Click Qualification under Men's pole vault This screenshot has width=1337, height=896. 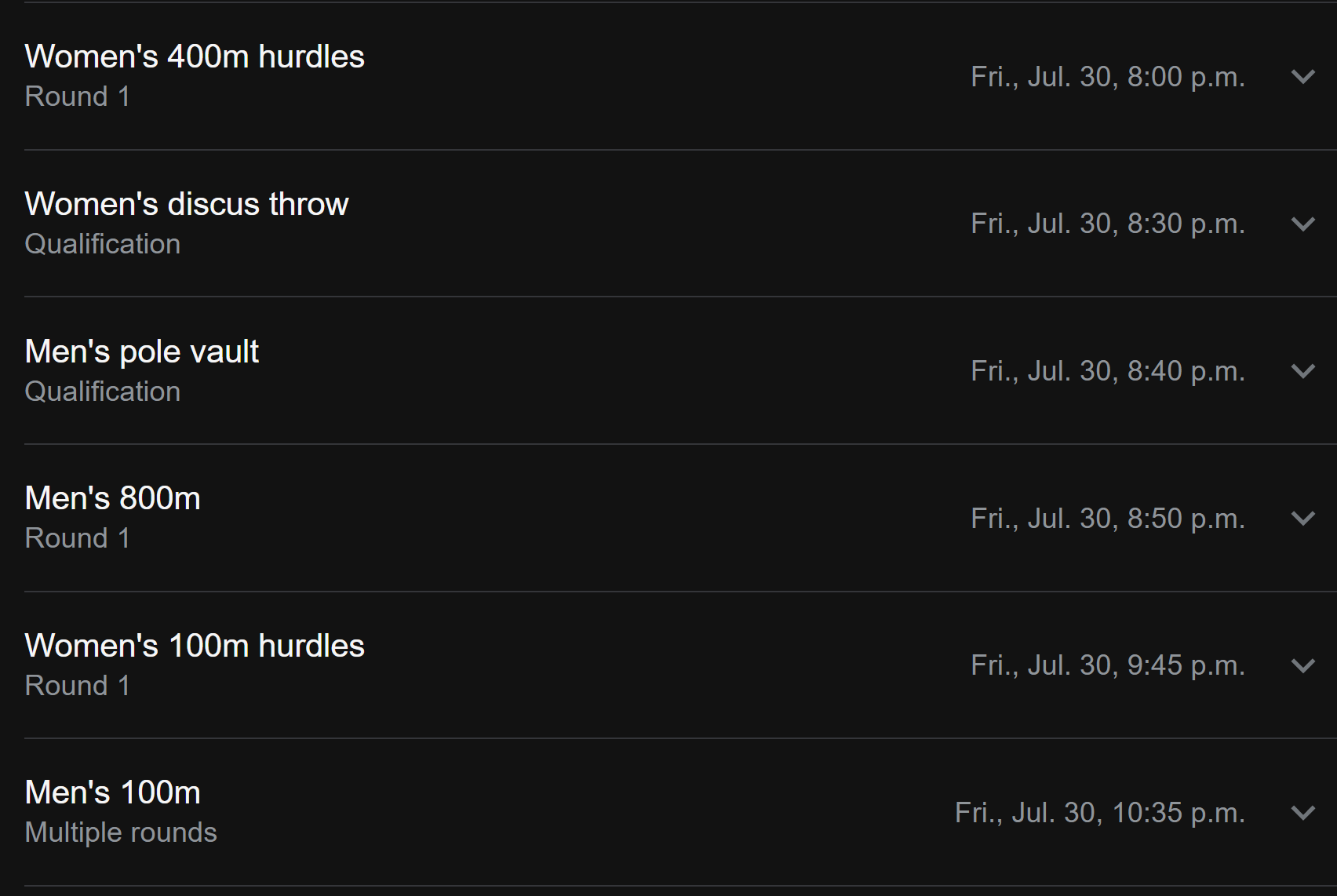click(103, 392)
